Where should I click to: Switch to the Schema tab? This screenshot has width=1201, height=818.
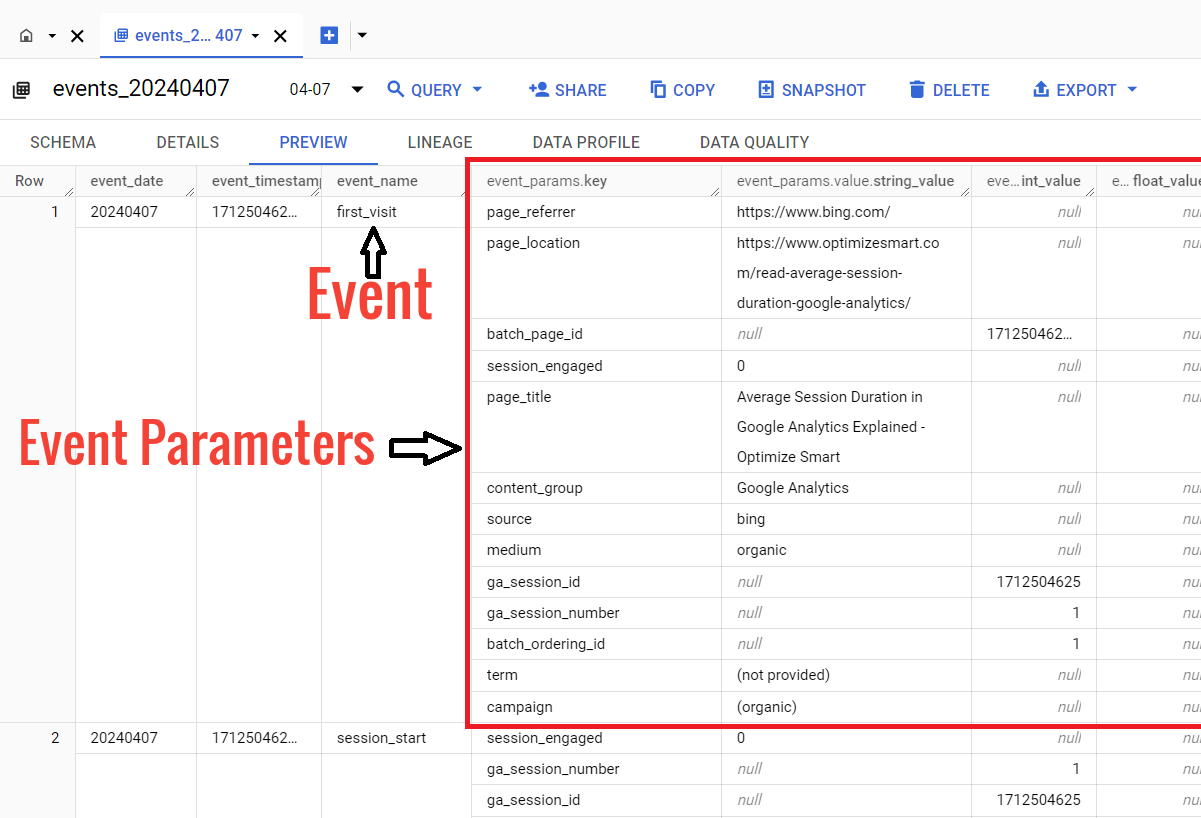tap(63, 142)
